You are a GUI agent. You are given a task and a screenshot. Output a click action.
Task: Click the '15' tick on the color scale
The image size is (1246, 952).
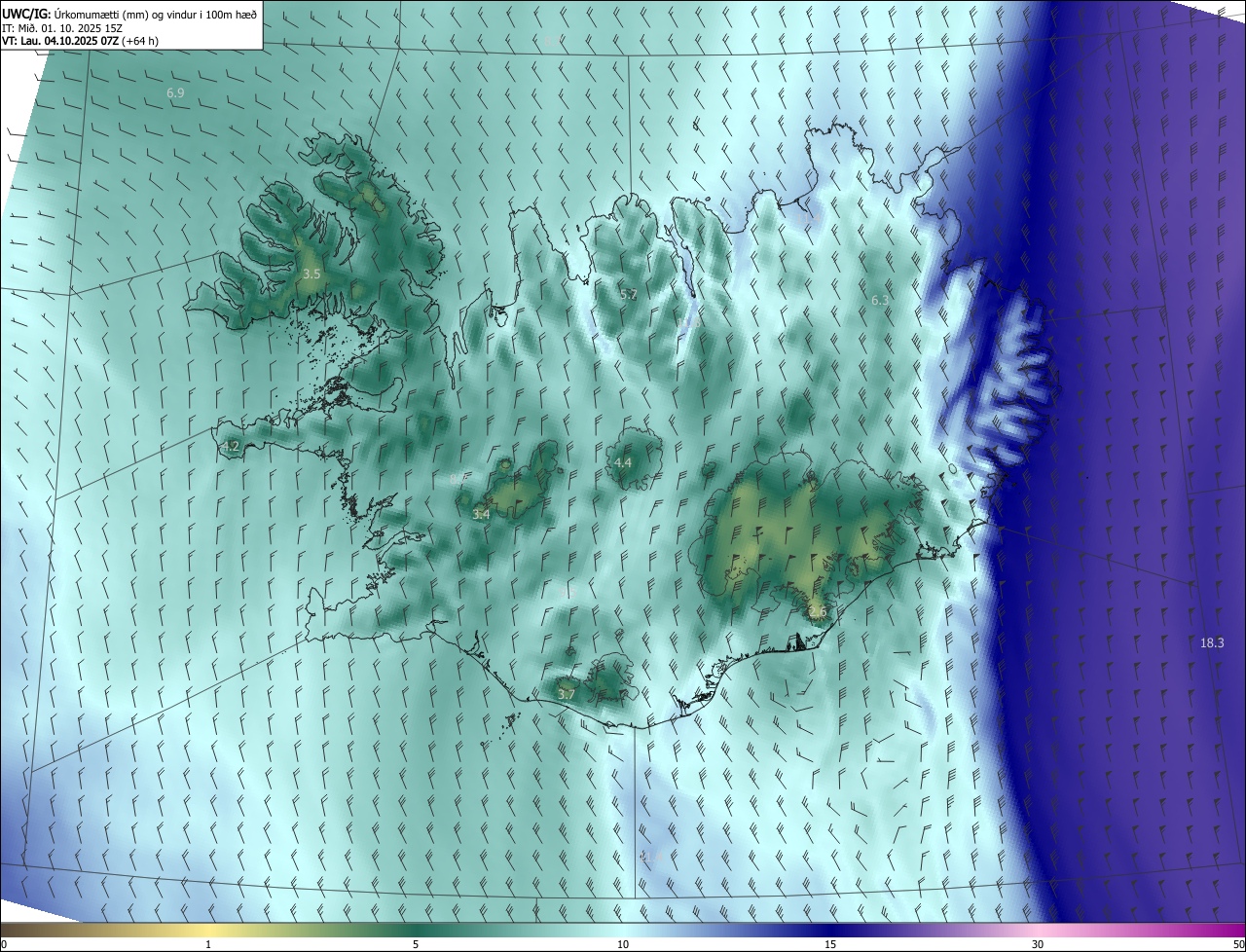830,945
